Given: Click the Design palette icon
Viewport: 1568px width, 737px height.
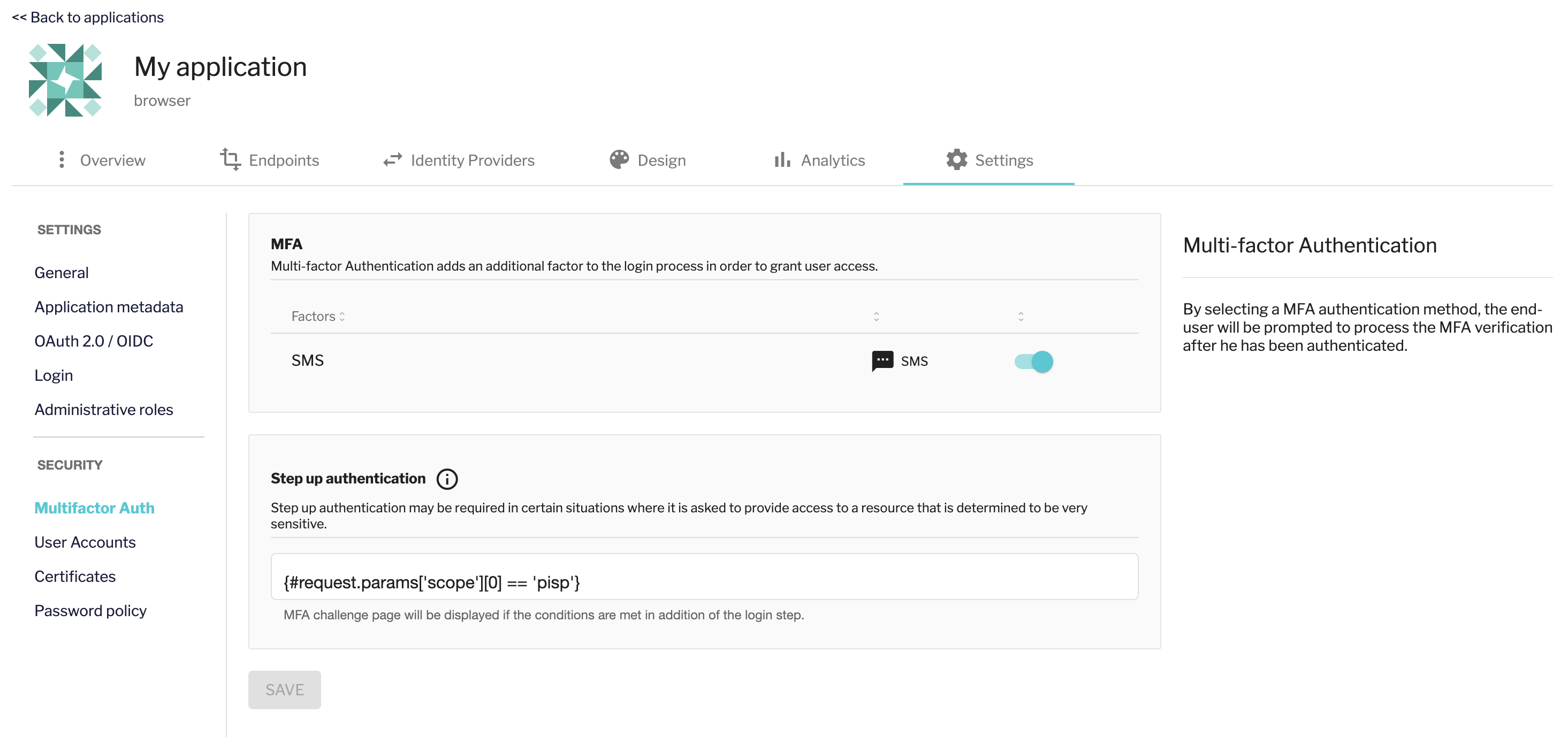Looking at the screenshot, I should [619, 159].
